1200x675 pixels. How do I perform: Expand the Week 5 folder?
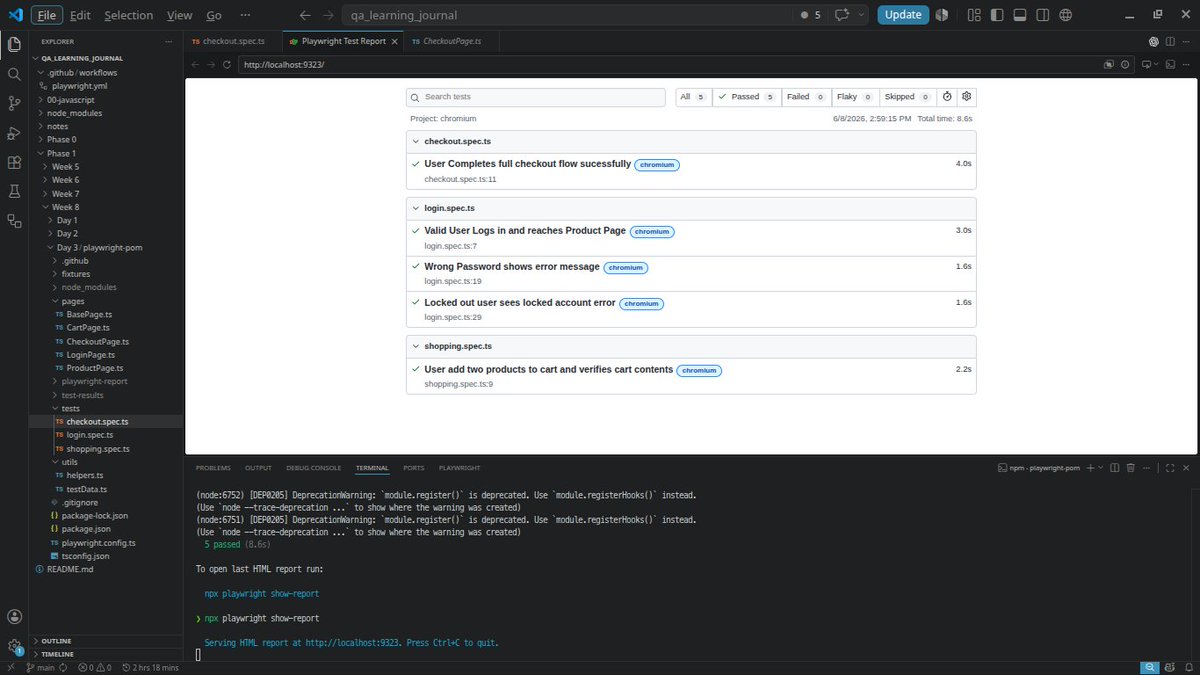[106, 167]
